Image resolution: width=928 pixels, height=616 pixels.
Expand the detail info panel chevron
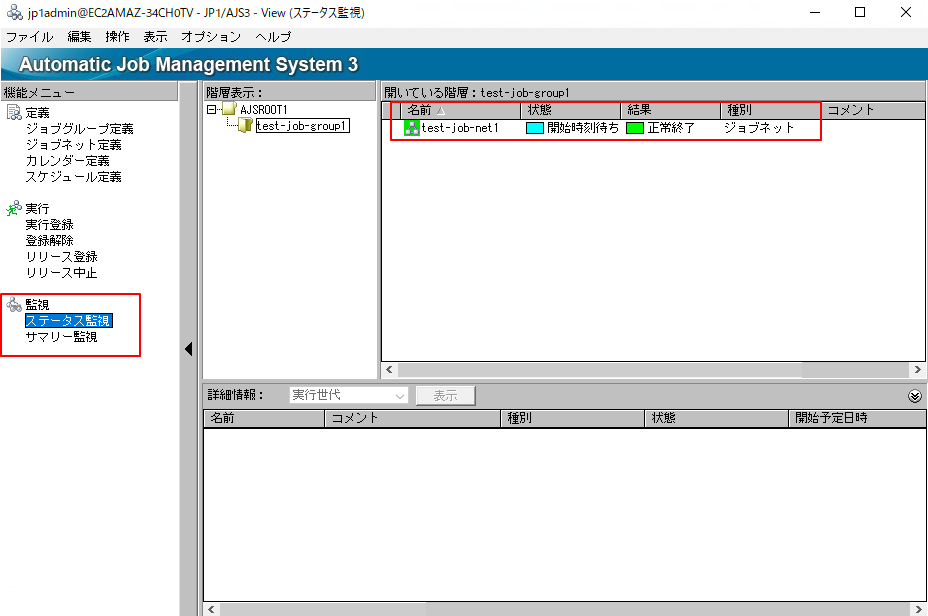point(914,396)
